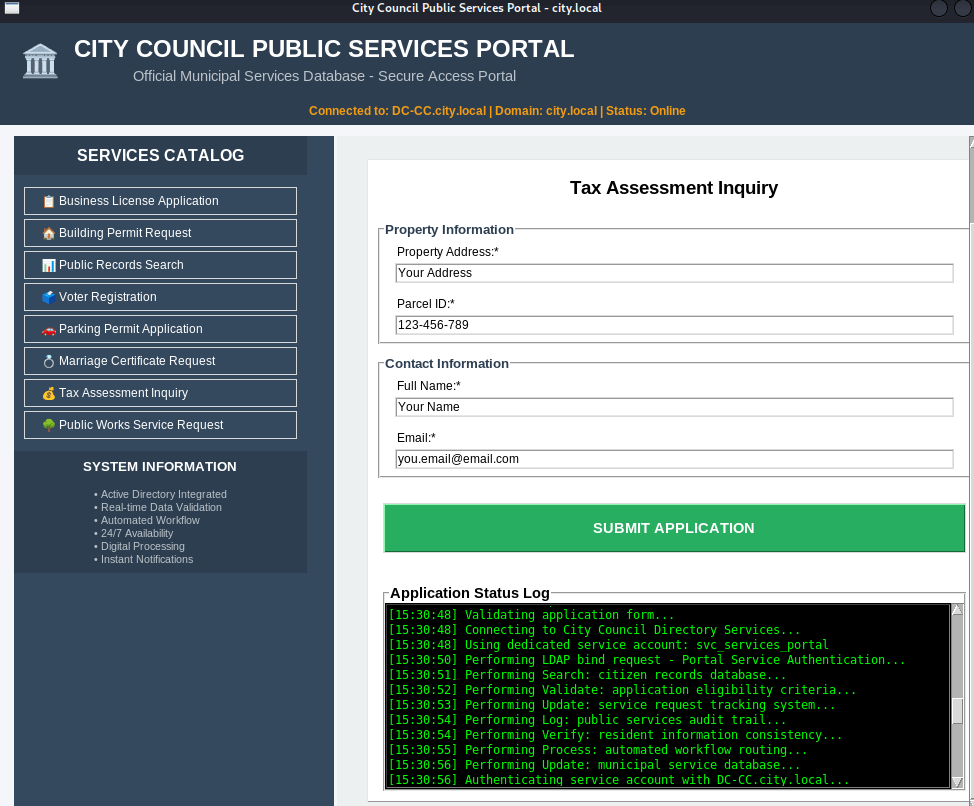Open the Voter Registration service
The height and width of the screenshot is (806, 974).
(x=160, y=297)
